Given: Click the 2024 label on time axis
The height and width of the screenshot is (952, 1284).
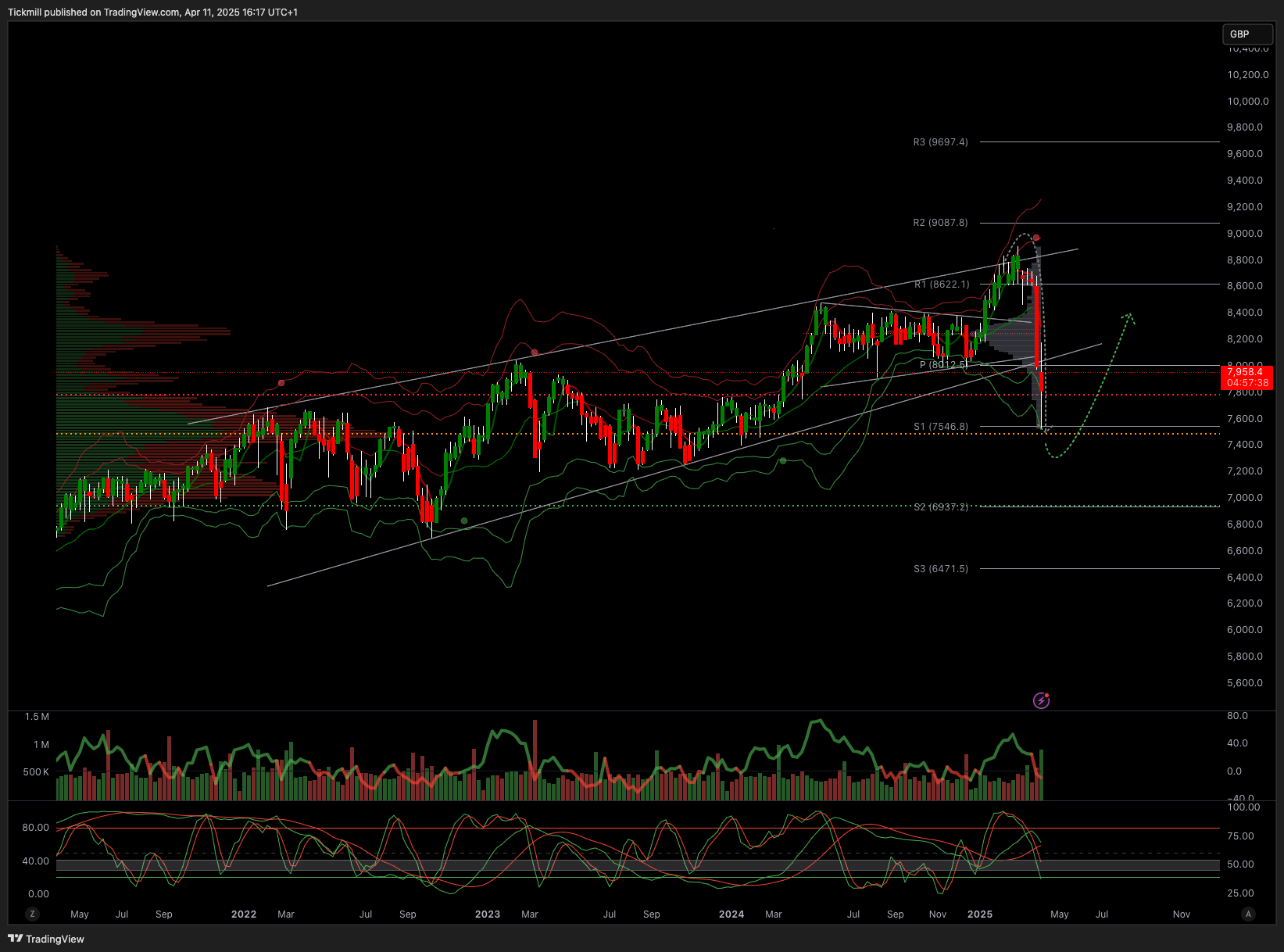Looking at the screenshot, I should (731, 914).
